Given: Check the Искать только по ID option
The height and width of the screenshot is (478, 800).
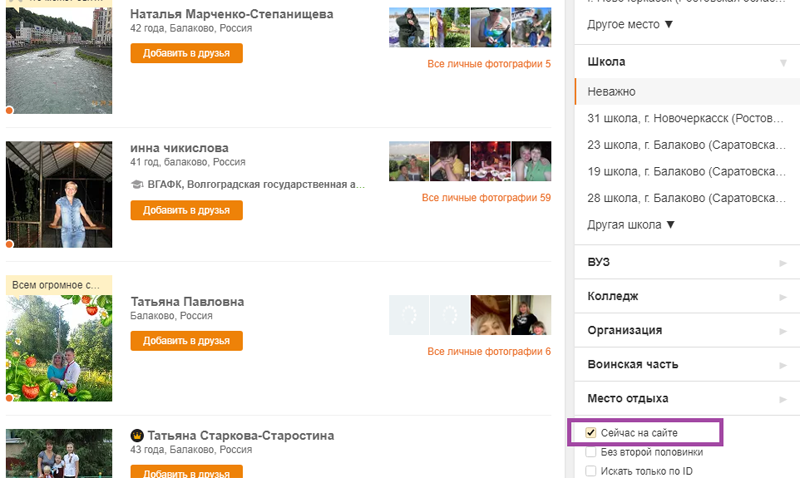Looking at the screenshot, I should click(x=591, y=470).
